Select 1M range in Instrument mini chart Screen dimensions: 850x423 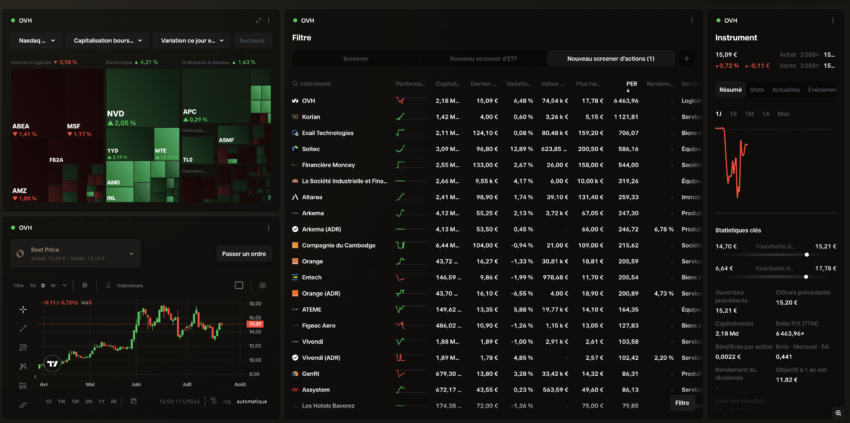(x=749, y=114)
